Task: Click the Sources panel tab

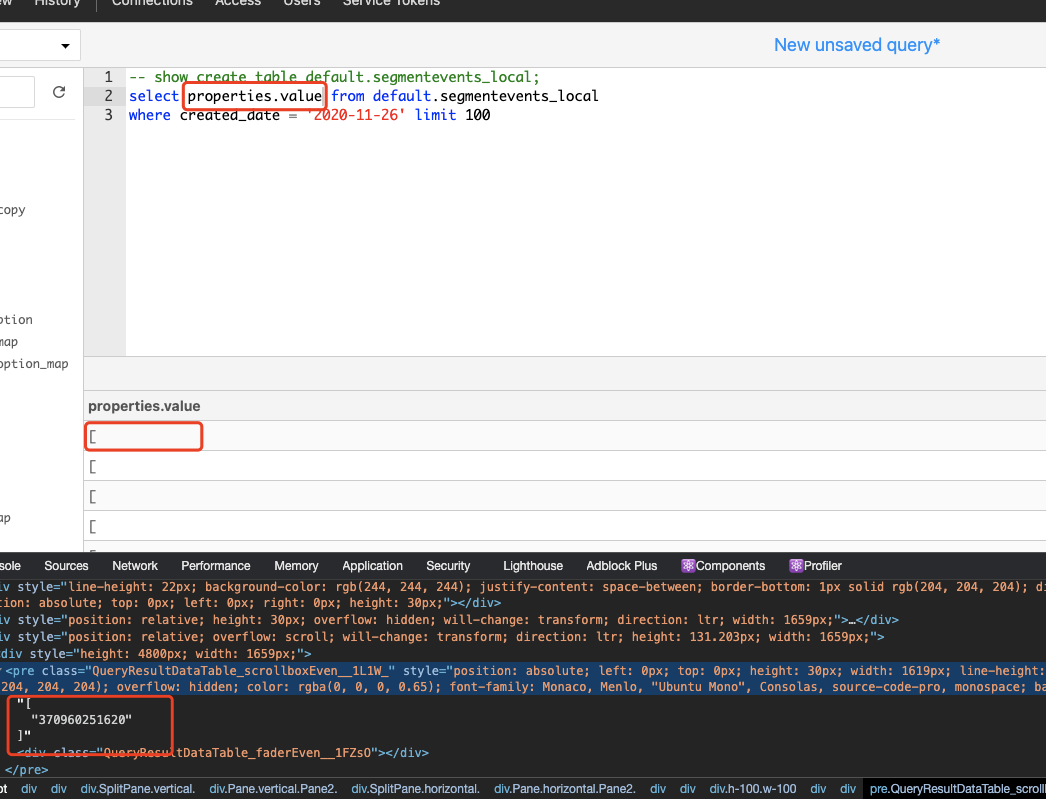Action: pos(66,565)
